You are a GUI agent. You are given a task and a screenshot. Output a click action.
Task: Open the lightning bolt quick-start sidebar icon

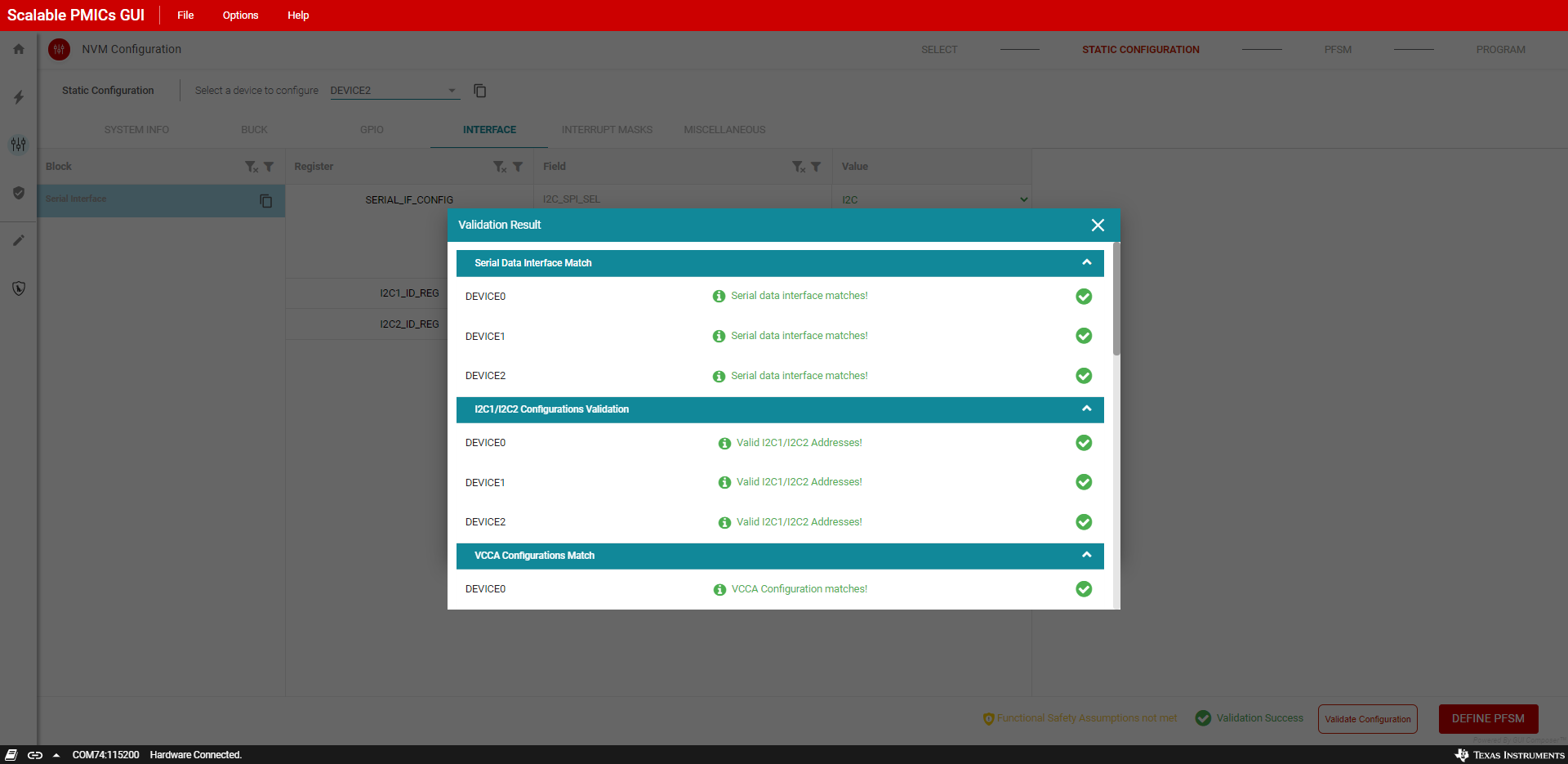click(19, 97)
